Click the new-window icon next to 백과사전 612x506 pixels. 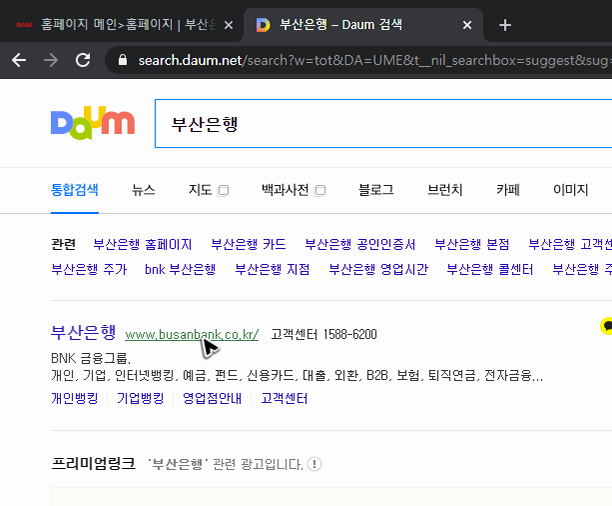(x=320, y=191)
